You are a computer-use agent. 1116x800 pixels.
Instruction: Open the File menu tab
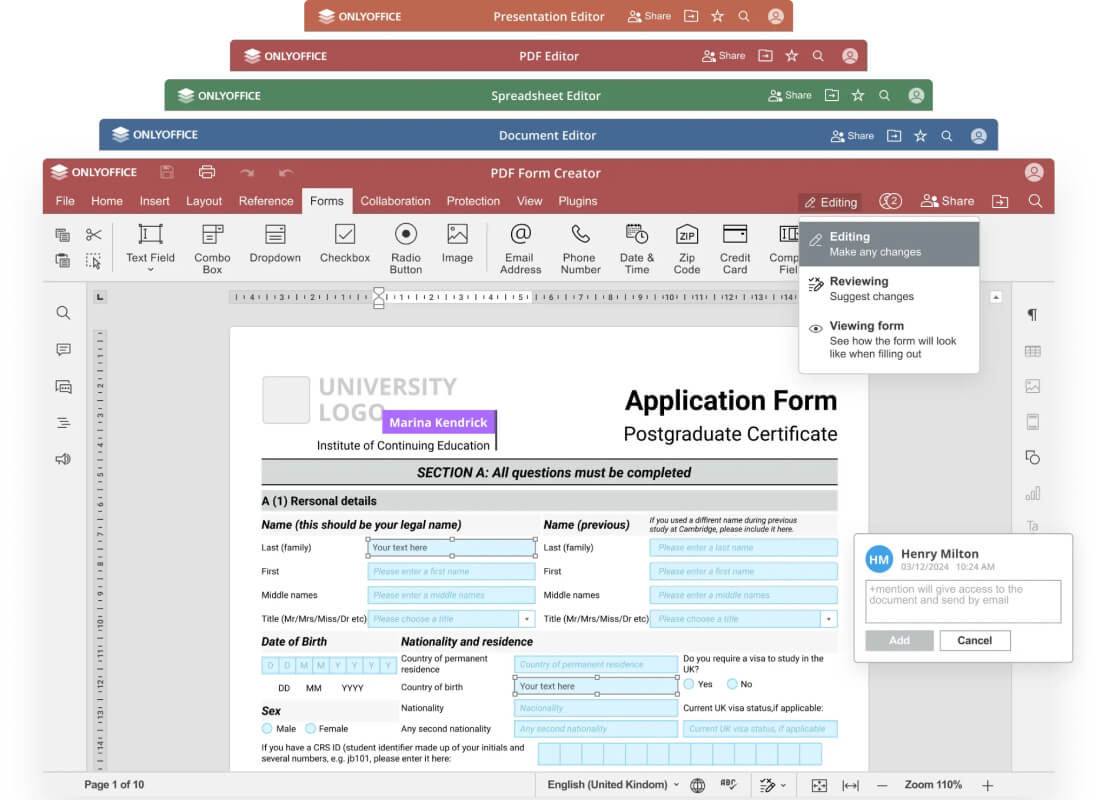(x=65, y=201)
